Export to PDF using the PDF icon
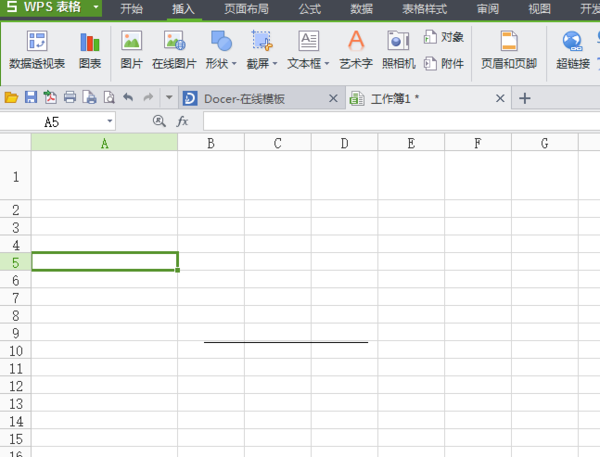600x457 pixels. point(50,98)
